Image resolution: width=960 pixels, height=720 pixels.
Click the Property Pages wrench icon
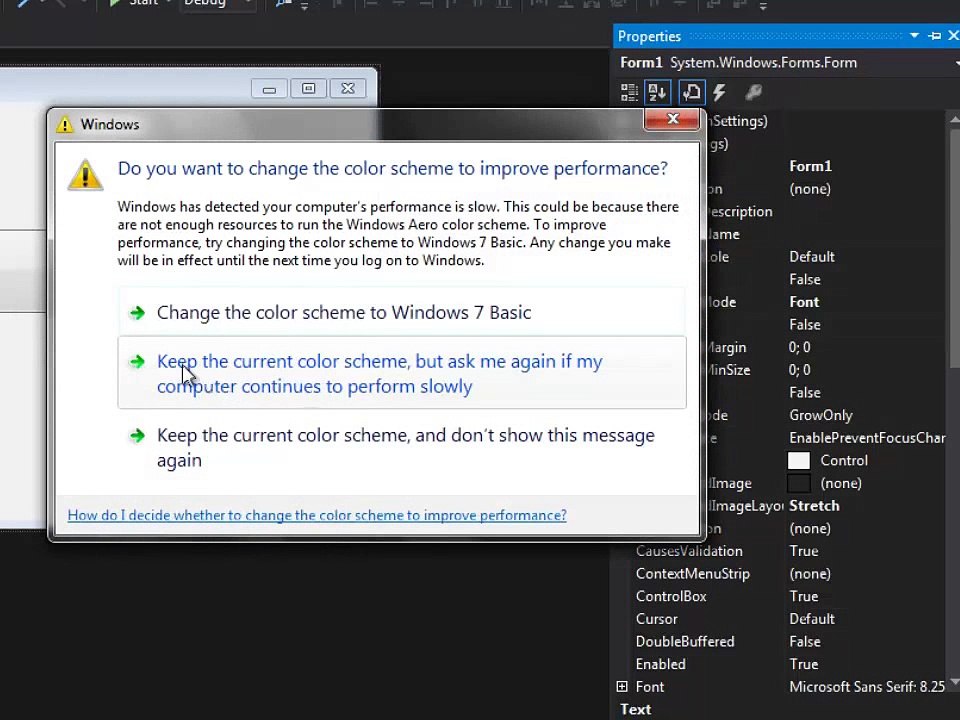pos(753,93)
